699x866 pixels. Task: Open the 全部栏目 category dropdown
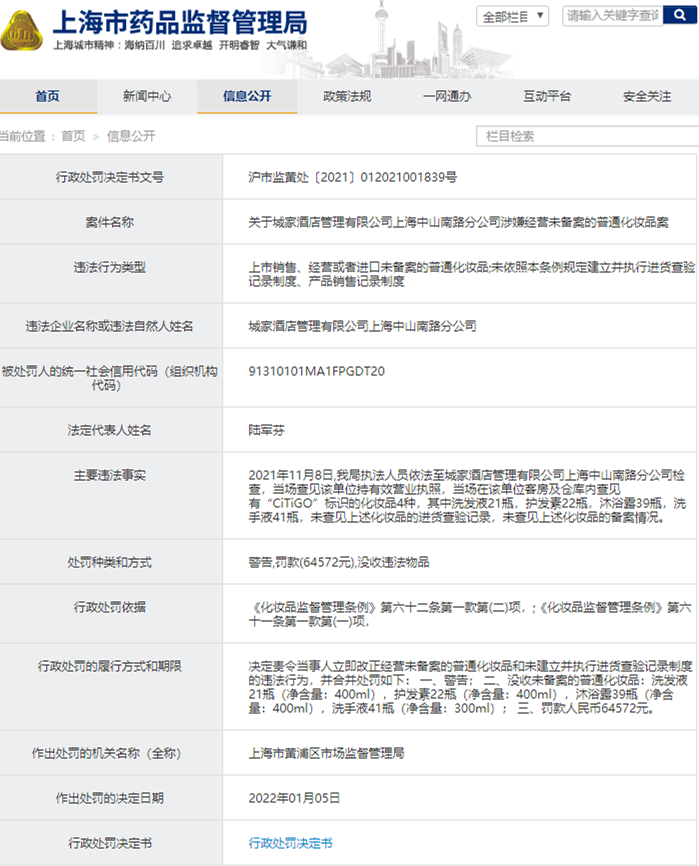click(x=512, y=16)
